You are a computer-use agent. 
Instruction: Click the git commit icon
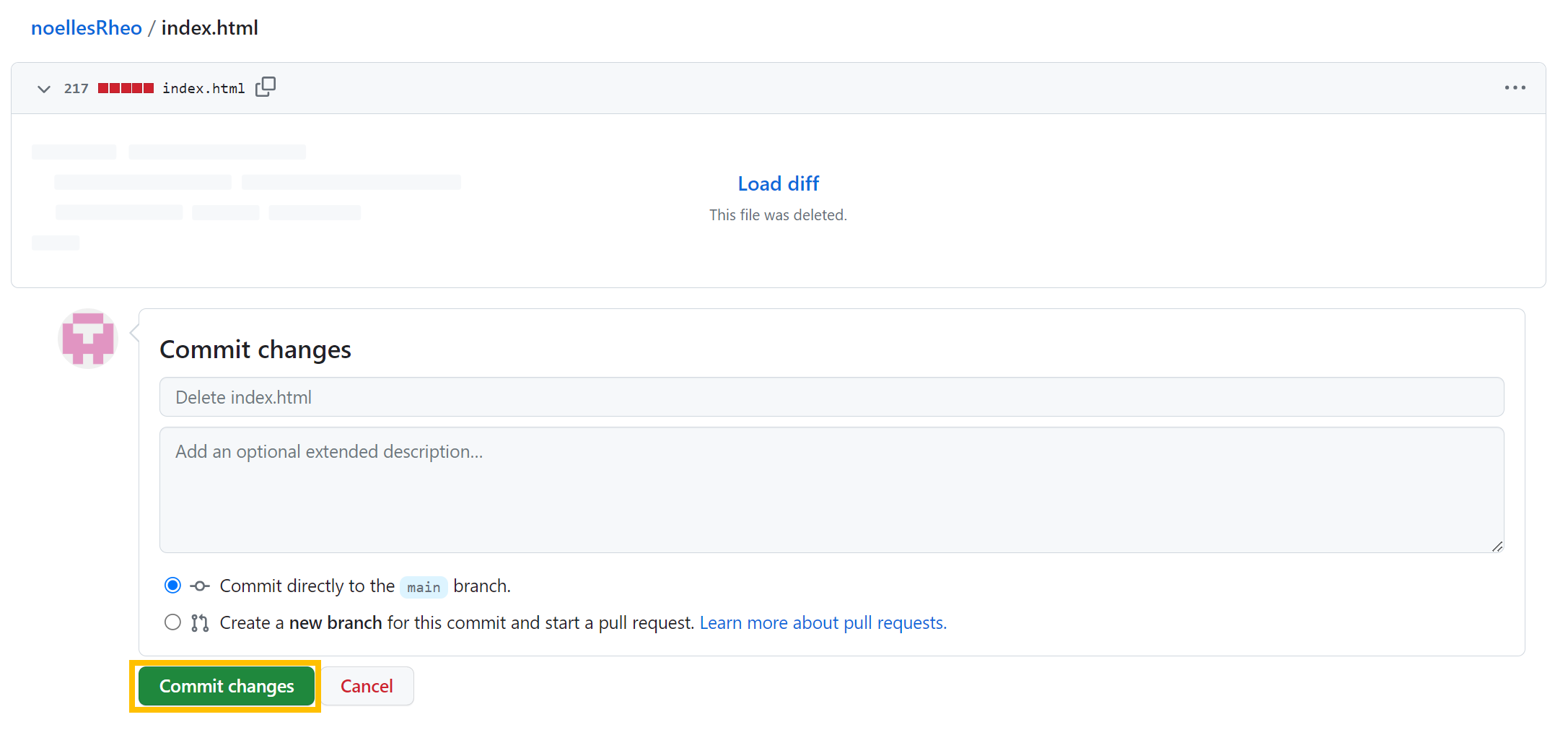tap(200, 586)
